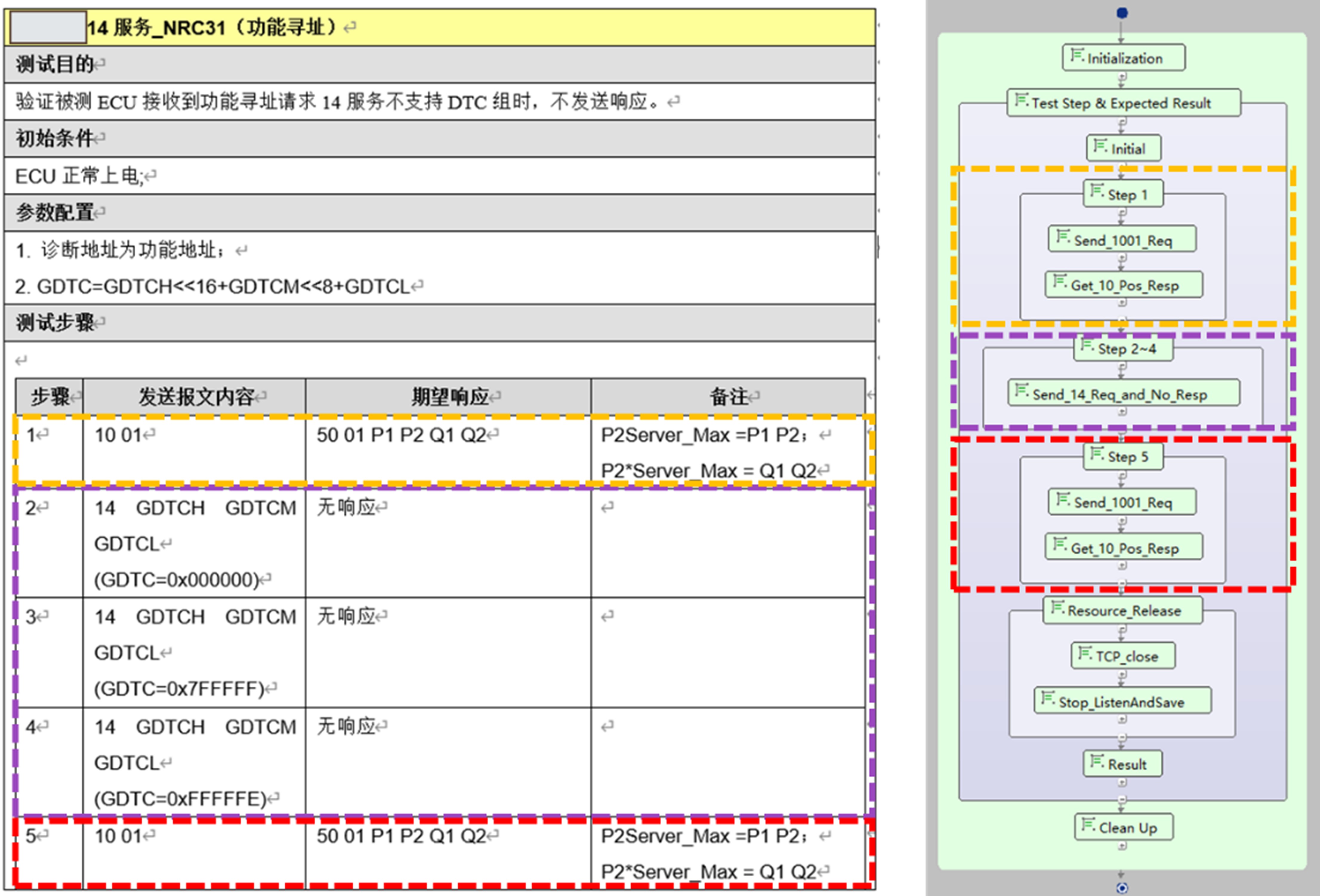Expand the Step 5 group header
Image resolution: width=1320 pixels, height=896 pixels.
[1123, 457]
